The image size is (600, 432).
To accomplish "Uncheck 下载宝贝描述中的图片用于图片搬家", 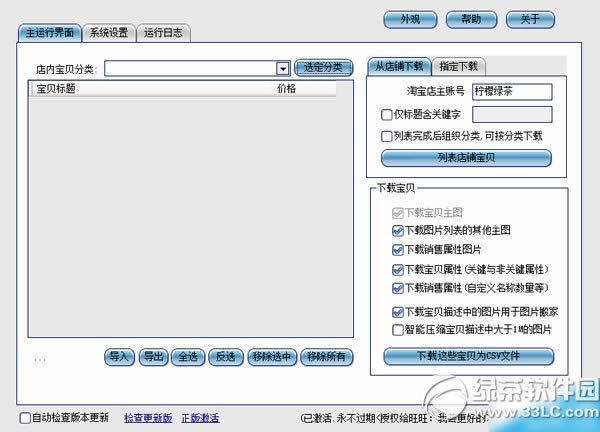I will [398, 312].
